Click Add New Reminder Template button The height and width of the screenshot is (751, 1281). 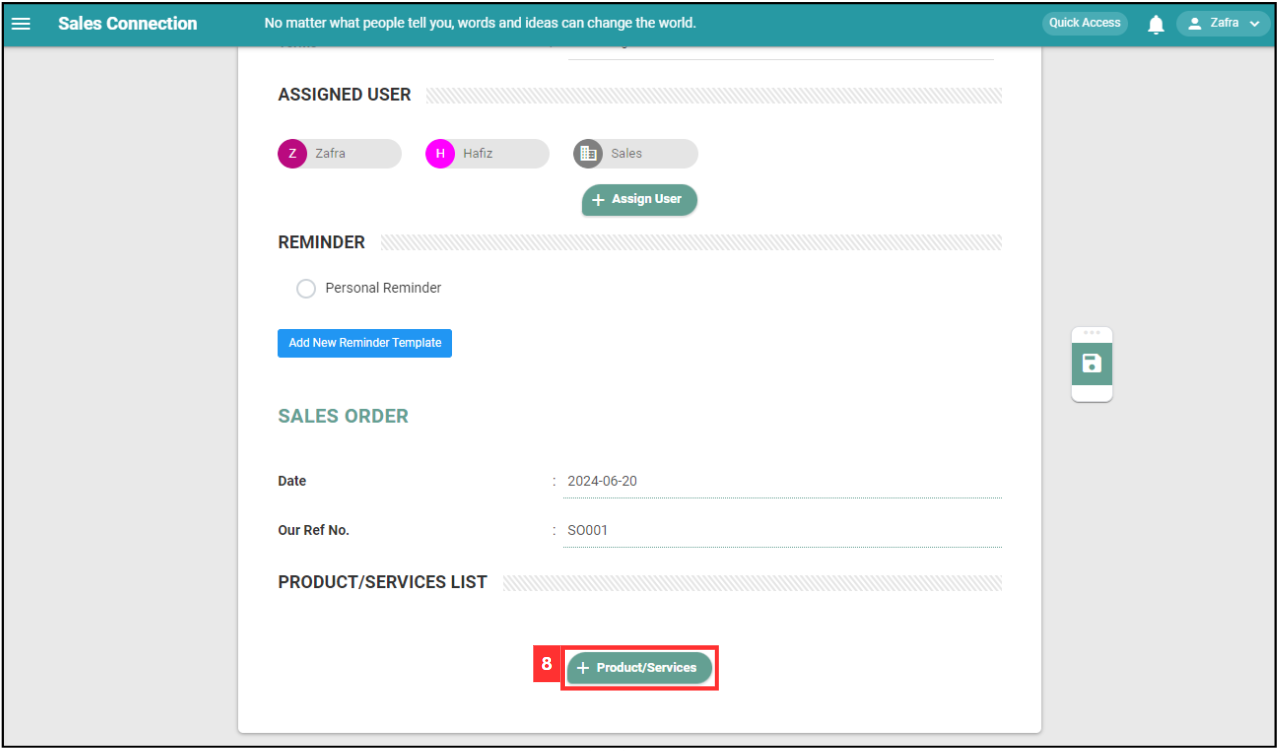365,343
